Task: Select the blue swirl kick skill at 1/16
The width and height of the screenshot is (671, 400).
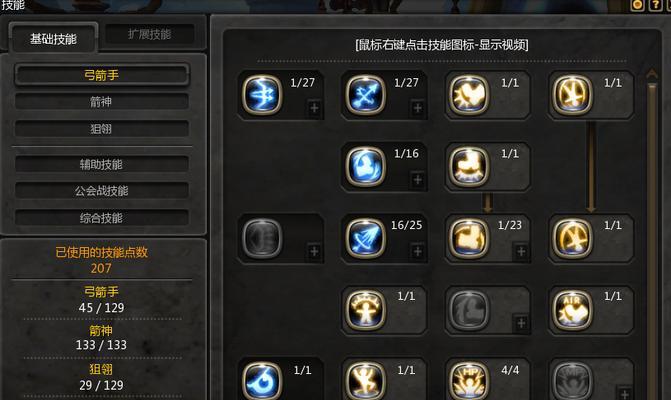Action: click(x=365, y=166)
